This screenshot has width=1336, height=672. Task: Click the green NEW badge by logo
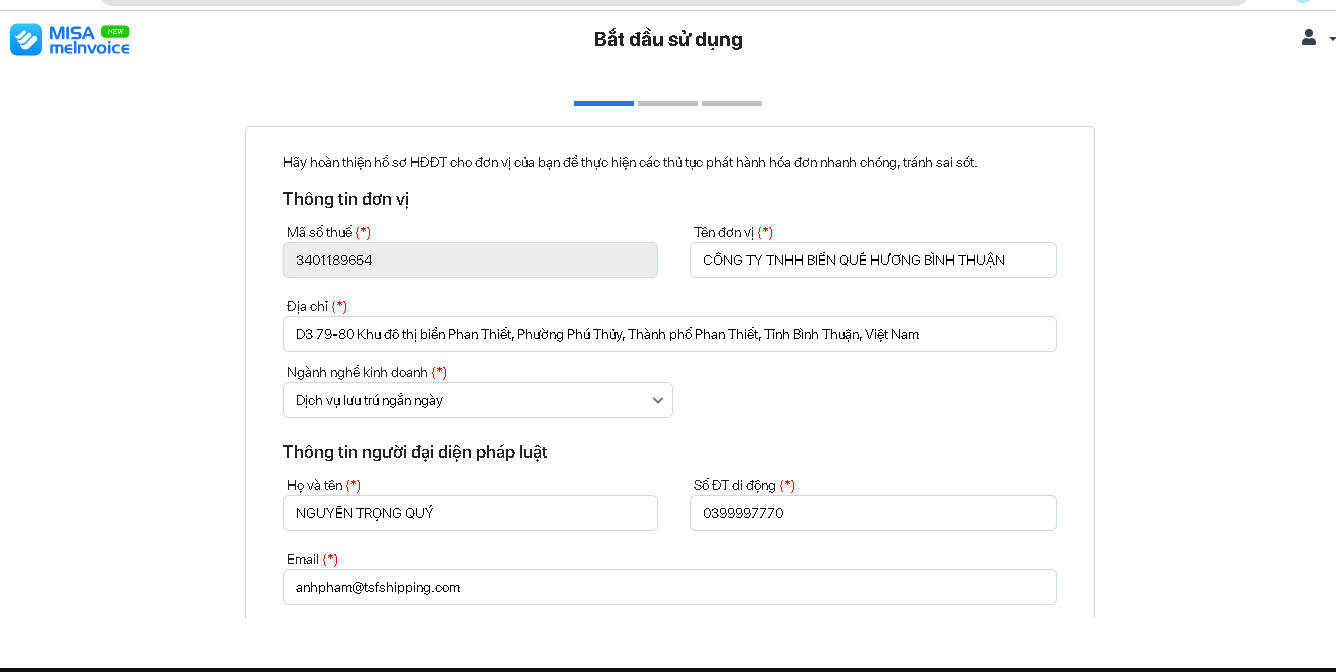click(x=115, y=31)
